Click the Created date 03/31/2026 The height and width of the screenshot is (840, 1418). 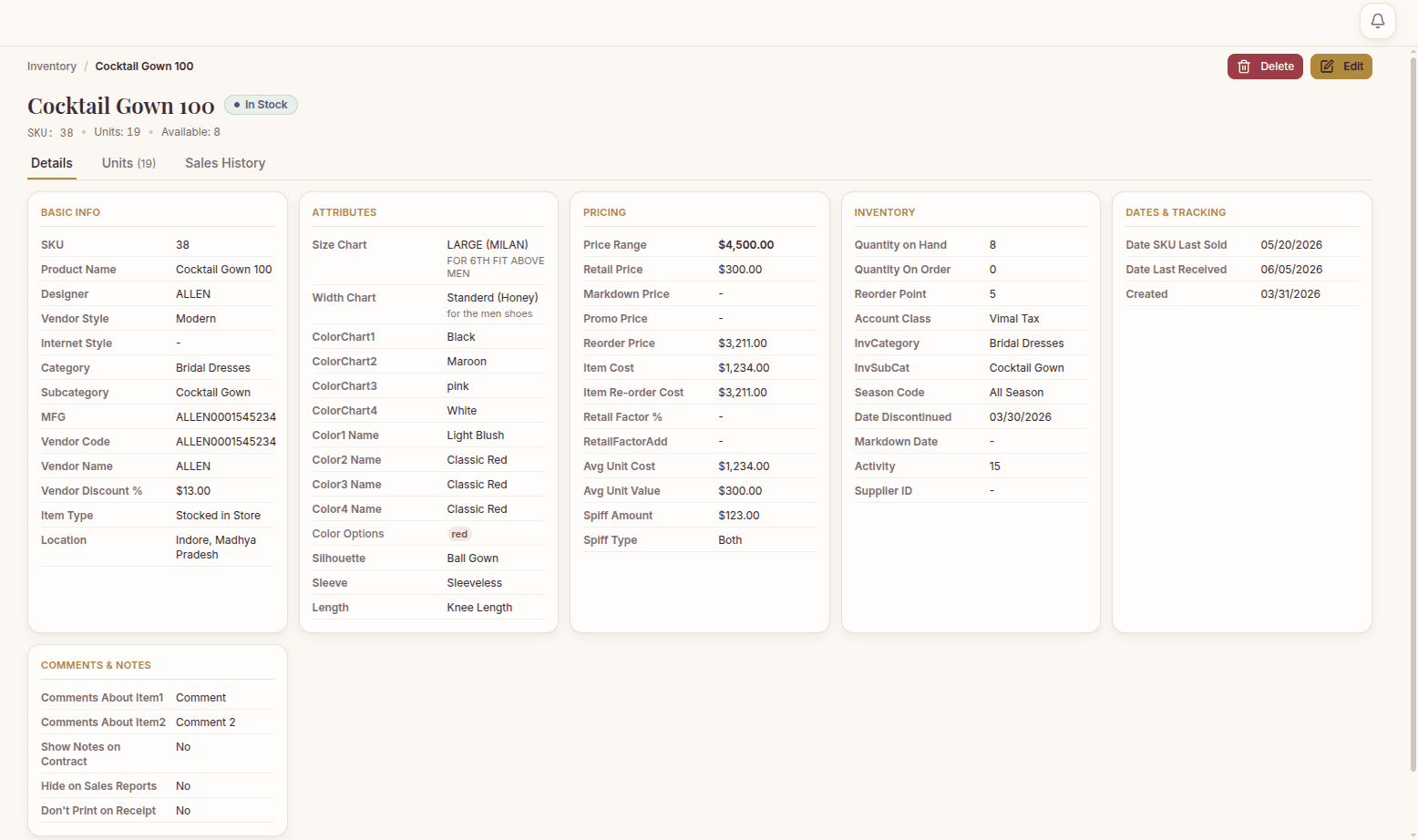coord(1290,294)
